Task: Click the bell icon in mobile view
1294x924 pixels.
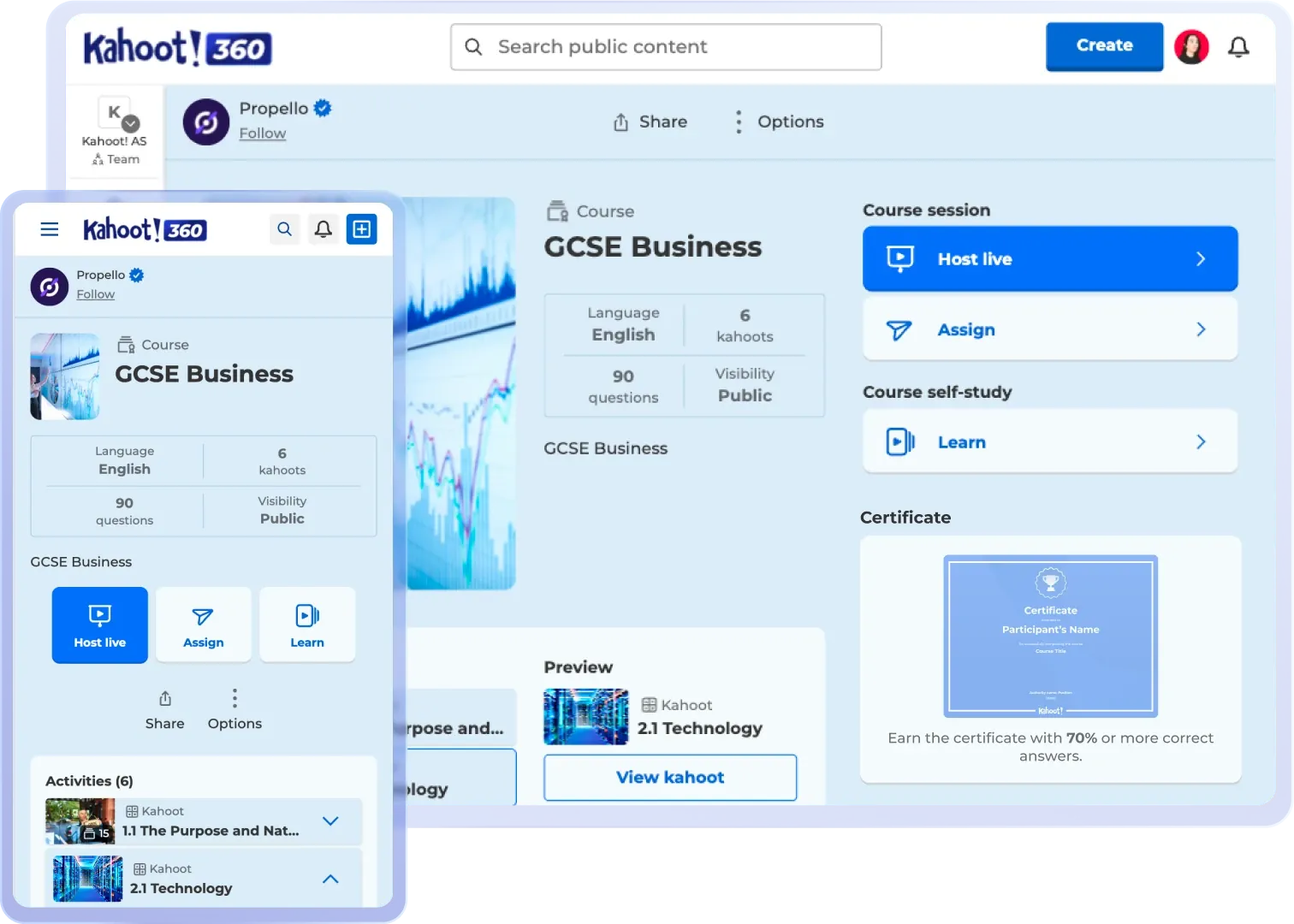Action: coord(323,229)
